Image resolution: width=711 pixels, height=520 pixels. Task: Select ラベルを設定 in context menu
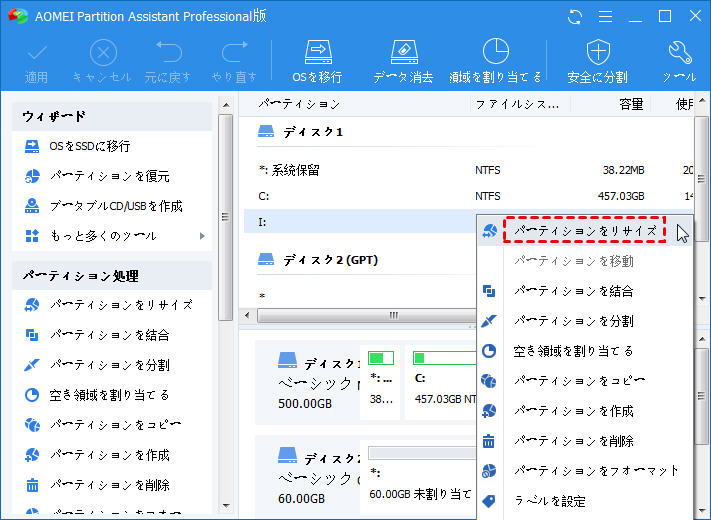[585, 501]
